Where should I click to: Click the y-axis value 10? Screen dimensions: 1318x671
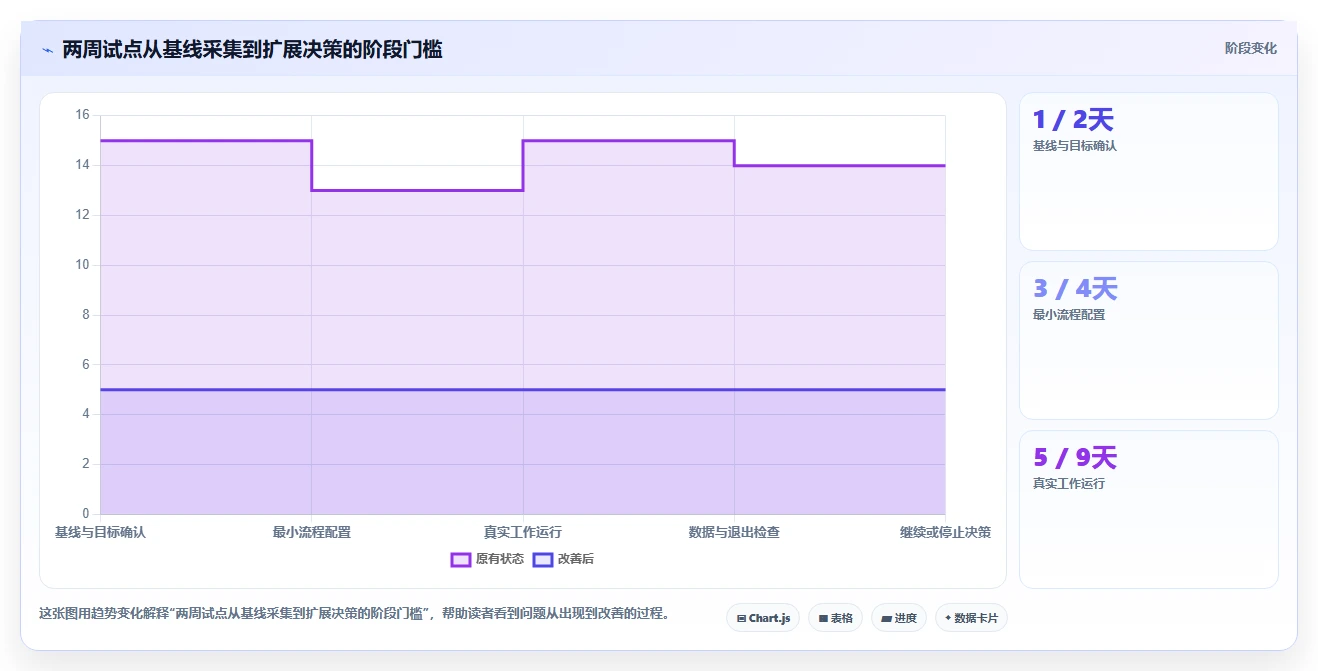[82, 265]
